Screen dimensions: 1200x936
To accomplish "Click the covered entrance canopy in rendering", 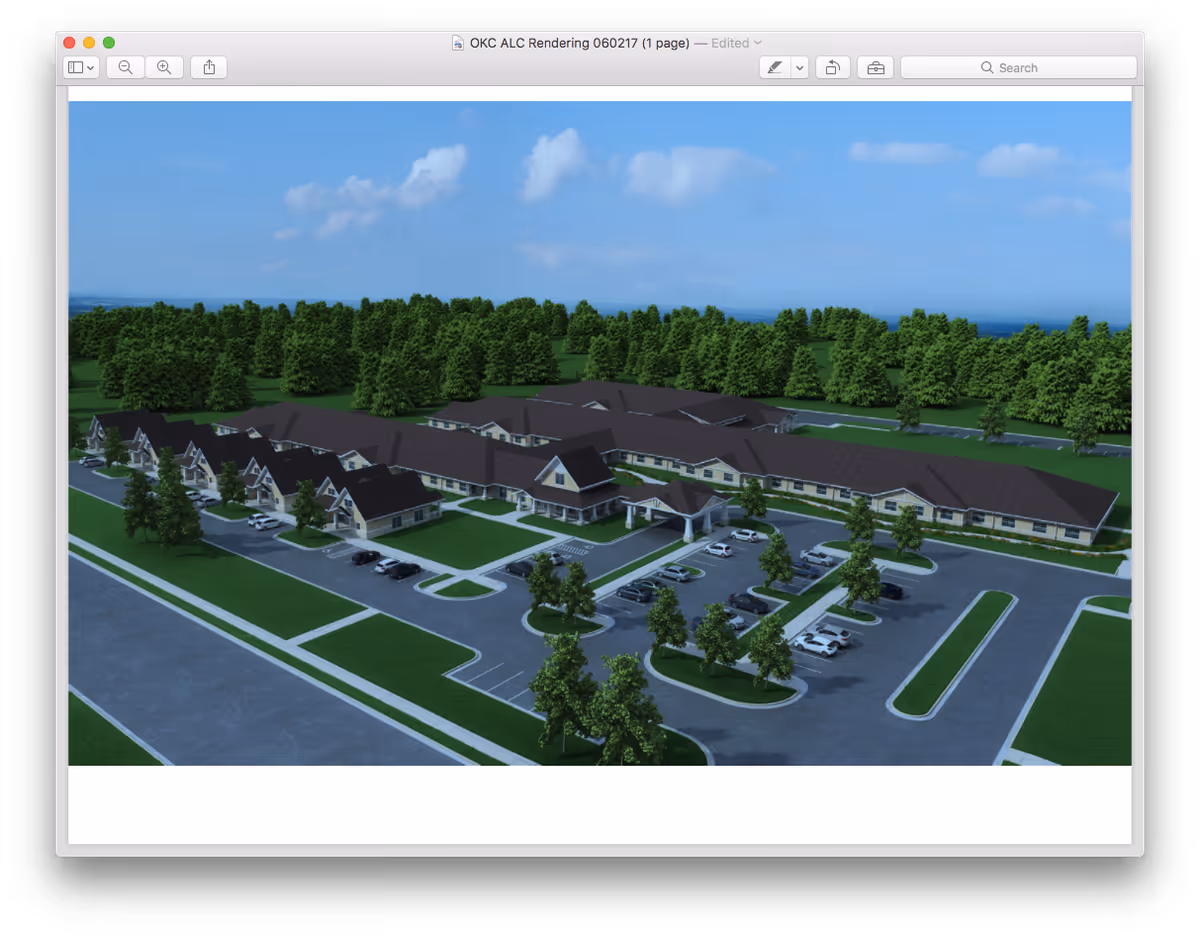I will click(x=675, y=500).
